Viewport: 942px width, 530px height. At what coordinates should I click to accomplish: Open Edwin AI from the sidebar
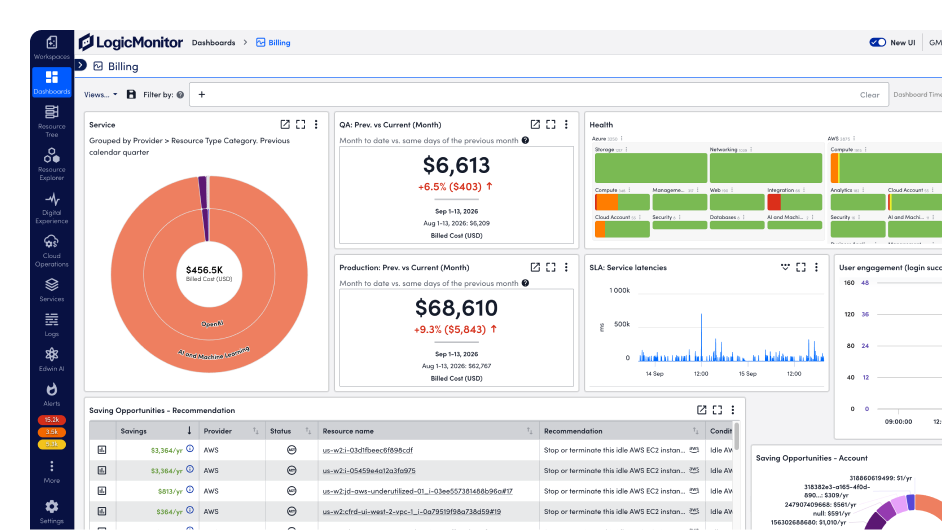point(52,359)
